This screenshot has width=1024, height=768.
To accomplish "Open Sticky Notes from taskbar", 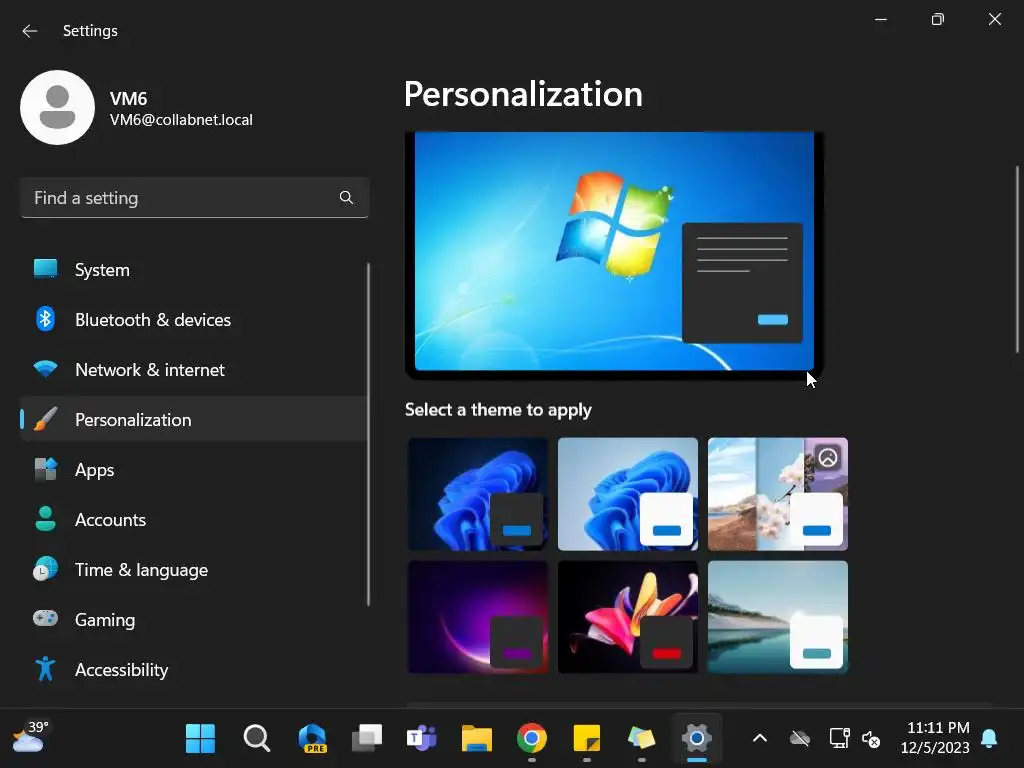I will click(x=586, y=739).
